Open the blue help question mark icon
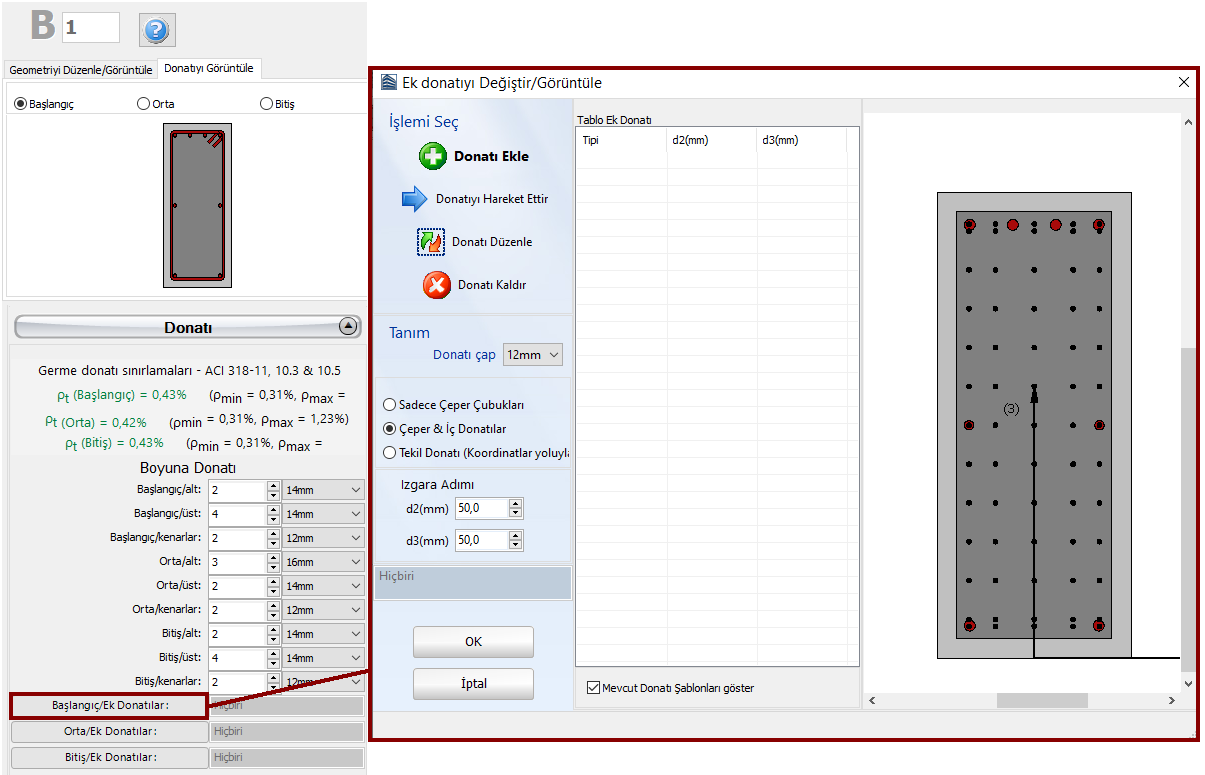 tap(155, 30)
